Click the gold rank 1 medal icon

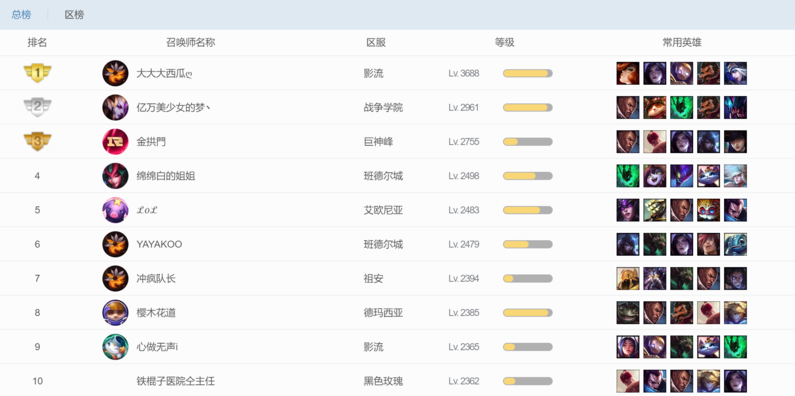tap(38, 73)
